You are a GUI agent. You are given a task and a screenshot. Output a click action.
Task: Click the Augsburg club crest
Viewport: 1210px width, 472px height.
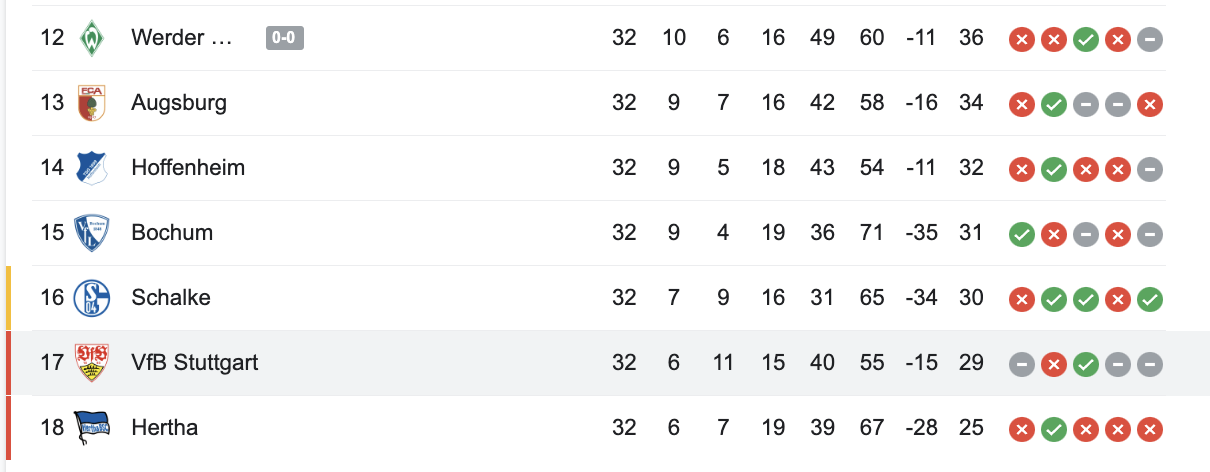[x=92, y=103]
